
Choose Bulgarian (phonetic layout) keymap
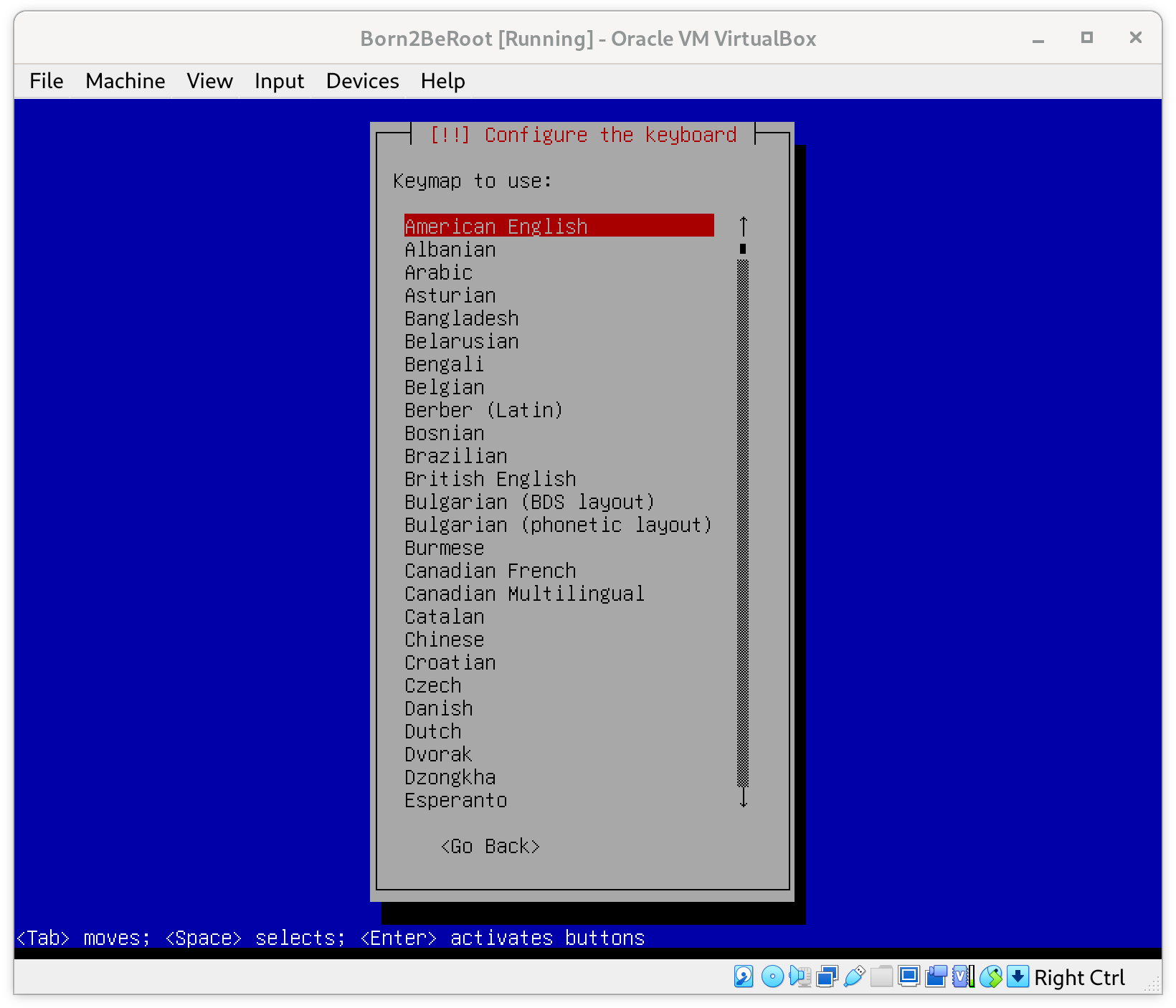[x=559, y=525]
